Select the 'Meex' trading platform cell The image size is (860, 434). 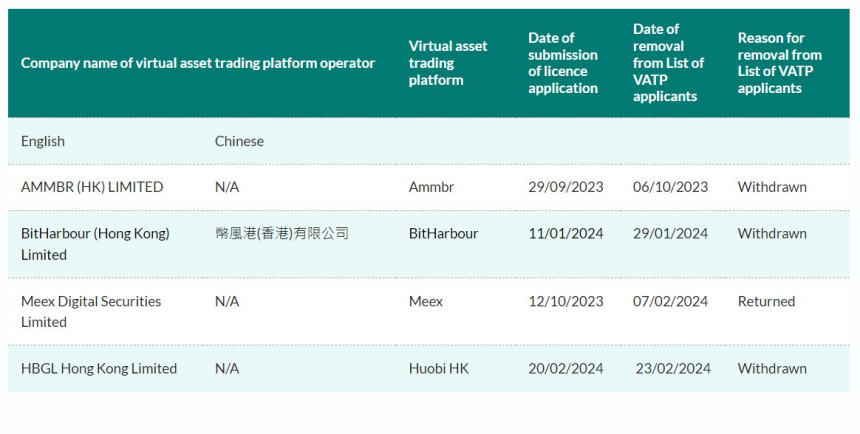pyautogui.click(x=426, y=301)
